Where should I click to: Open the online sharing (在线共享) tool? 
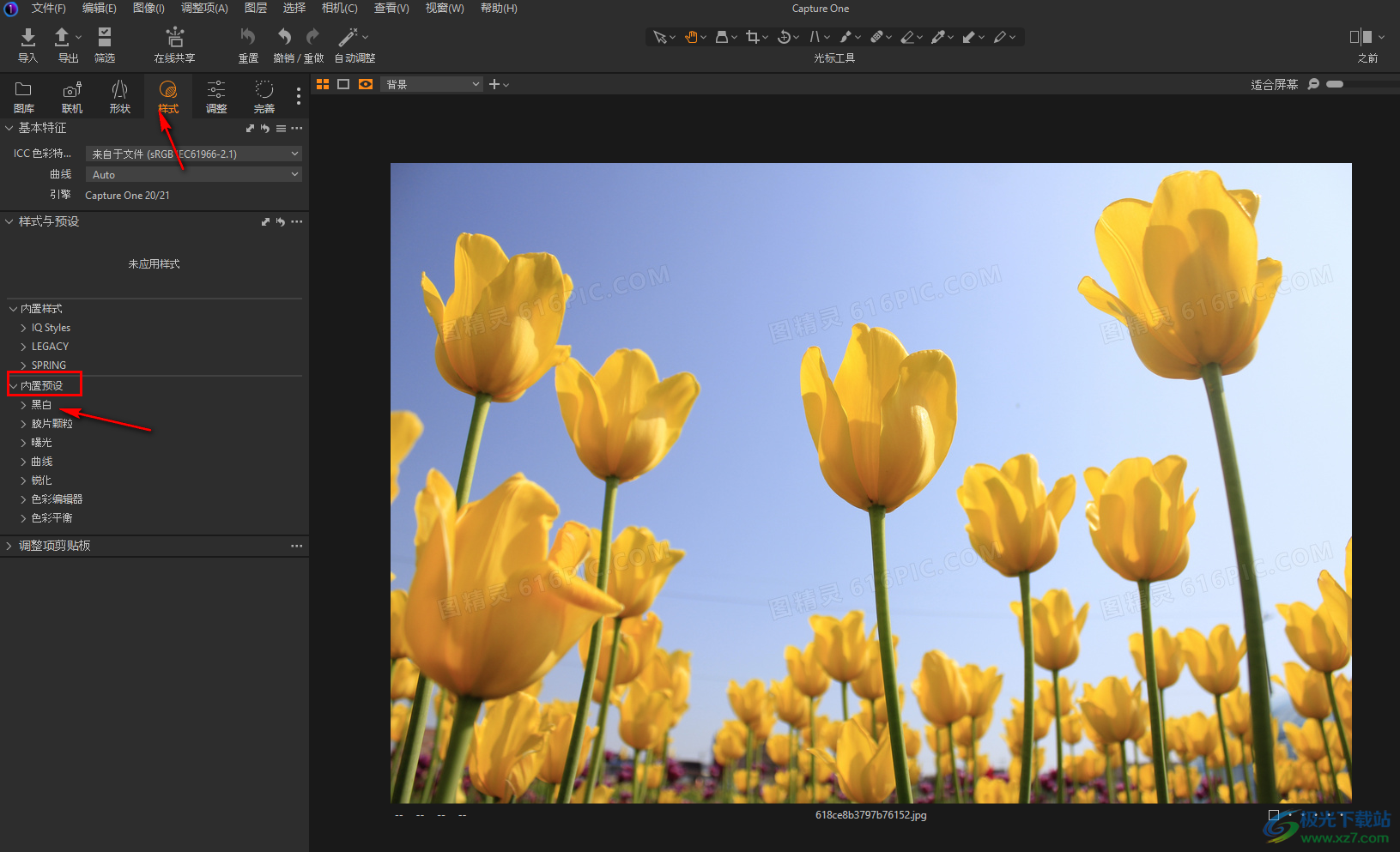[x=174, y=37]
